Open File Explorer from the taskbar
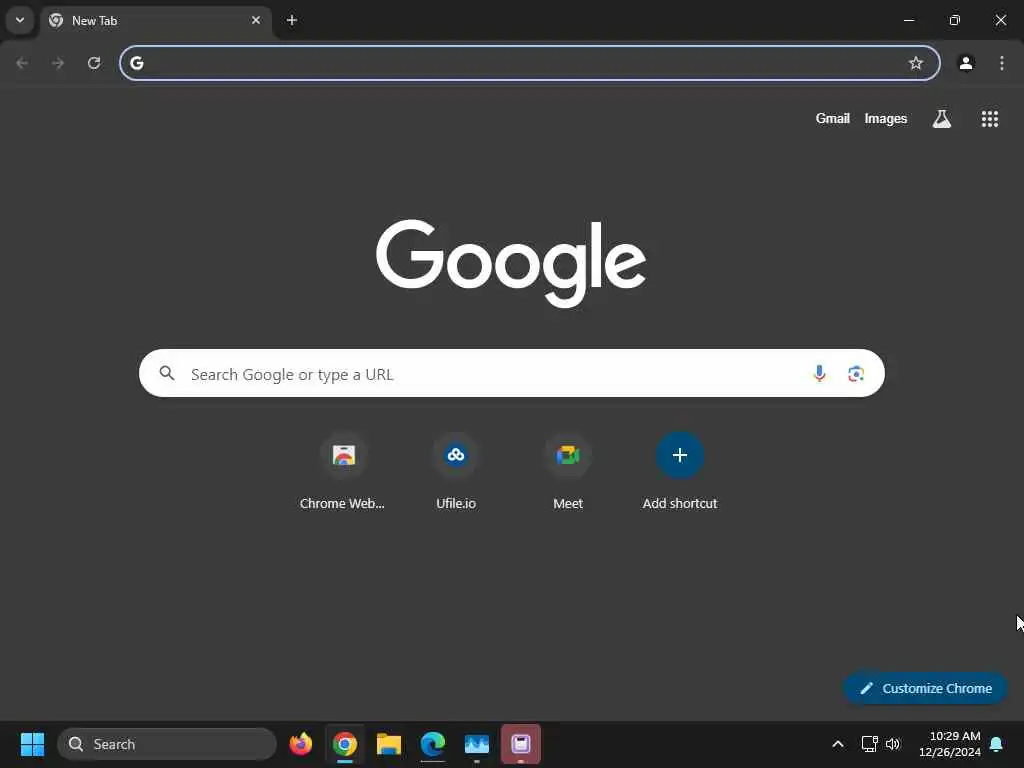This screenshot has height=768, width=1024. tap(389, 744)
